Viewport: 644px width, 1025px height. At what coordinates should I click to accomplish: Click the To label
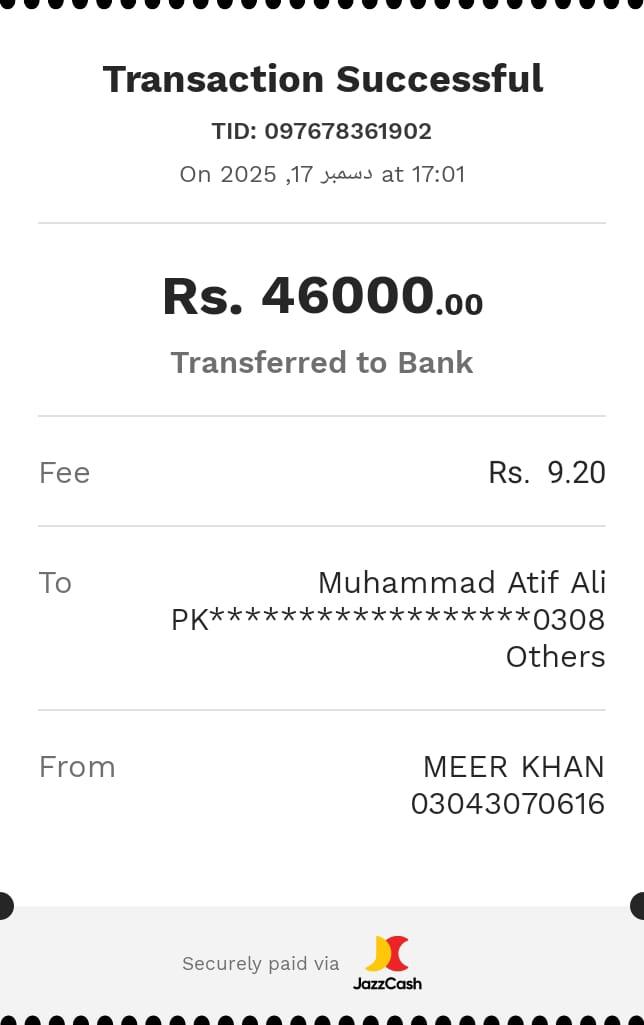point(55,583)
